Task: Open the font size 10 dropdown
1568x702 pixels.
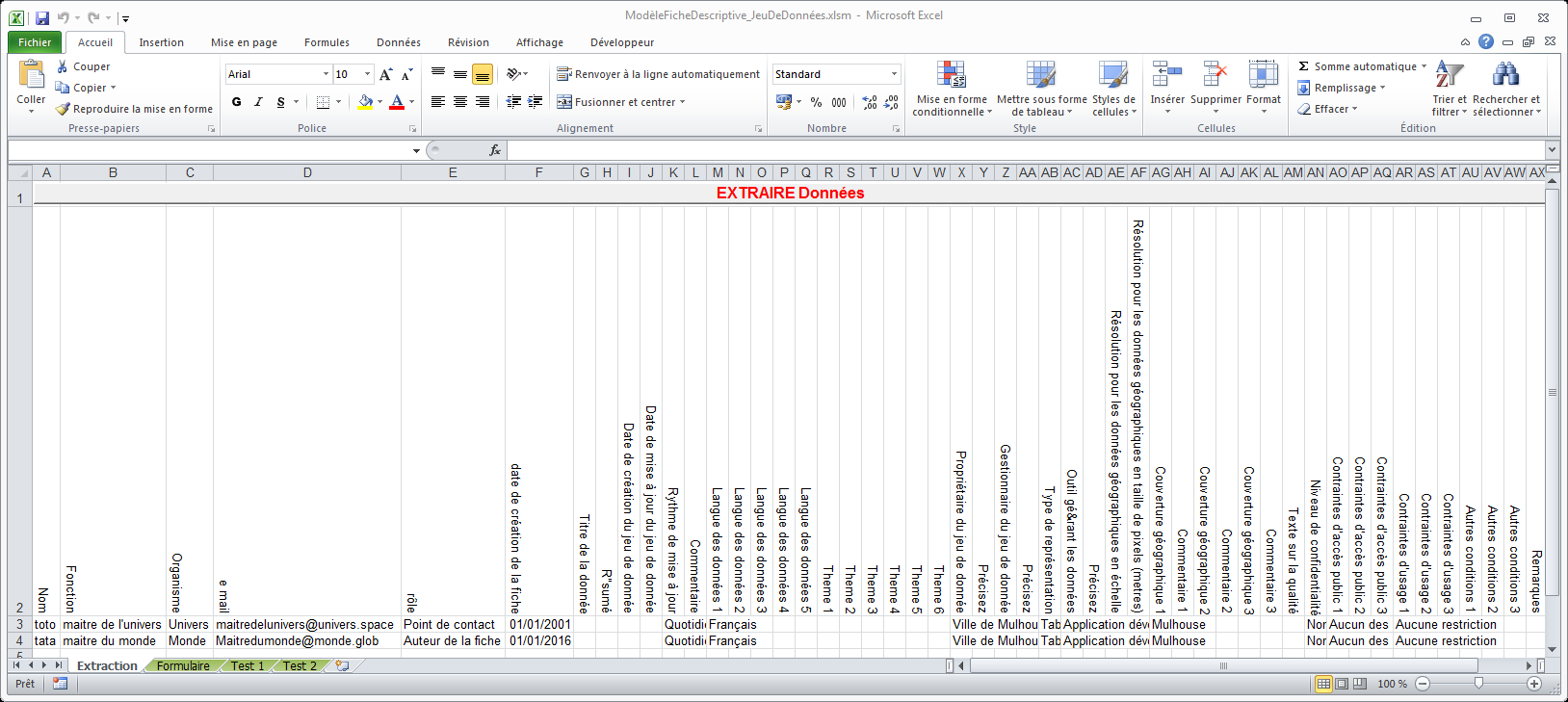Action: tap(367, 74)
